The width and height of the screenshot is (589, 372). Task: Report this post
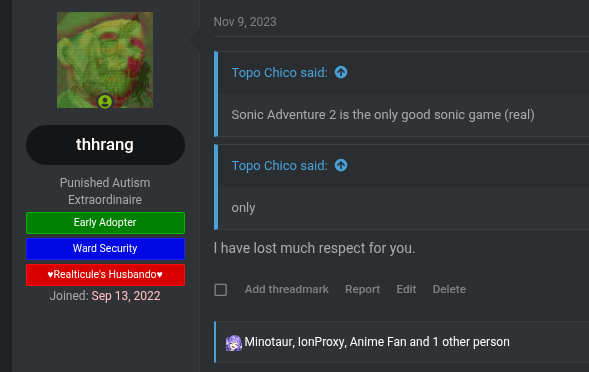tap(362, 289)
